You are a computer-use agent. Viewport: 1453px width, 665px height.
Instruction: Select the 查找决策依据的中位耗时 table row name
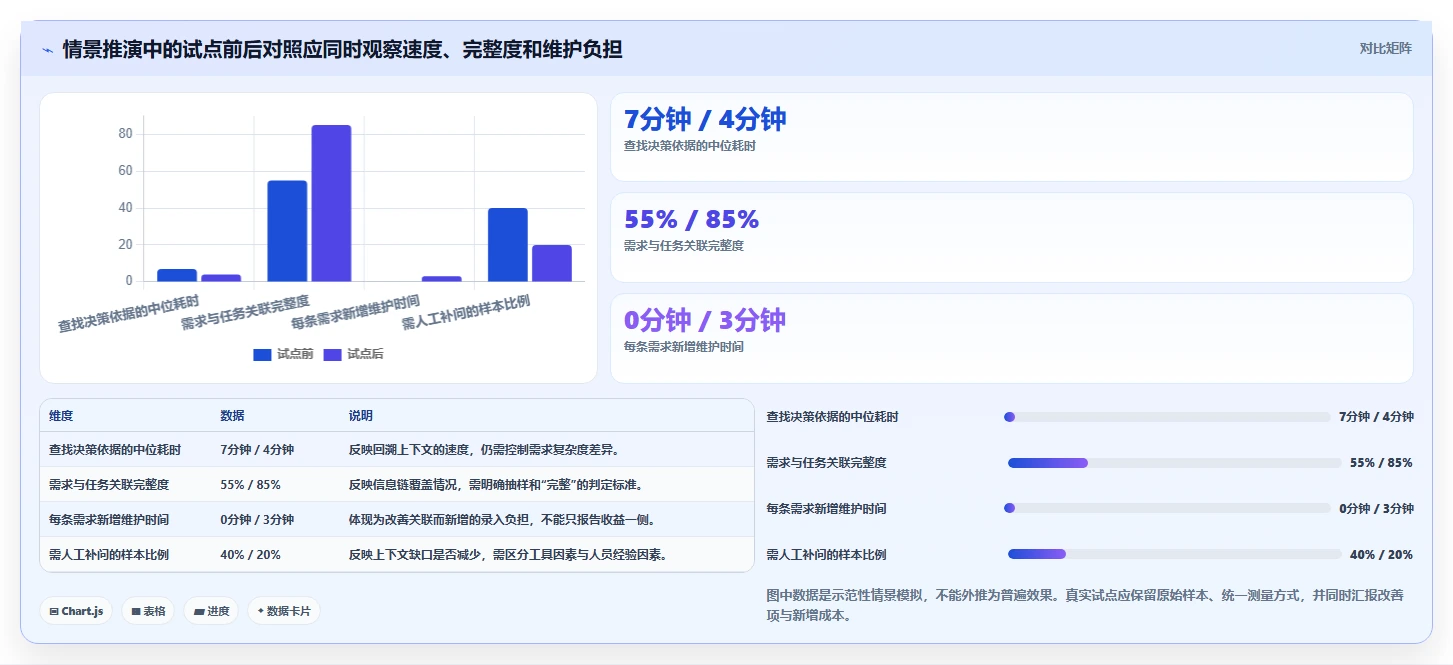click(x=115, y=450)
